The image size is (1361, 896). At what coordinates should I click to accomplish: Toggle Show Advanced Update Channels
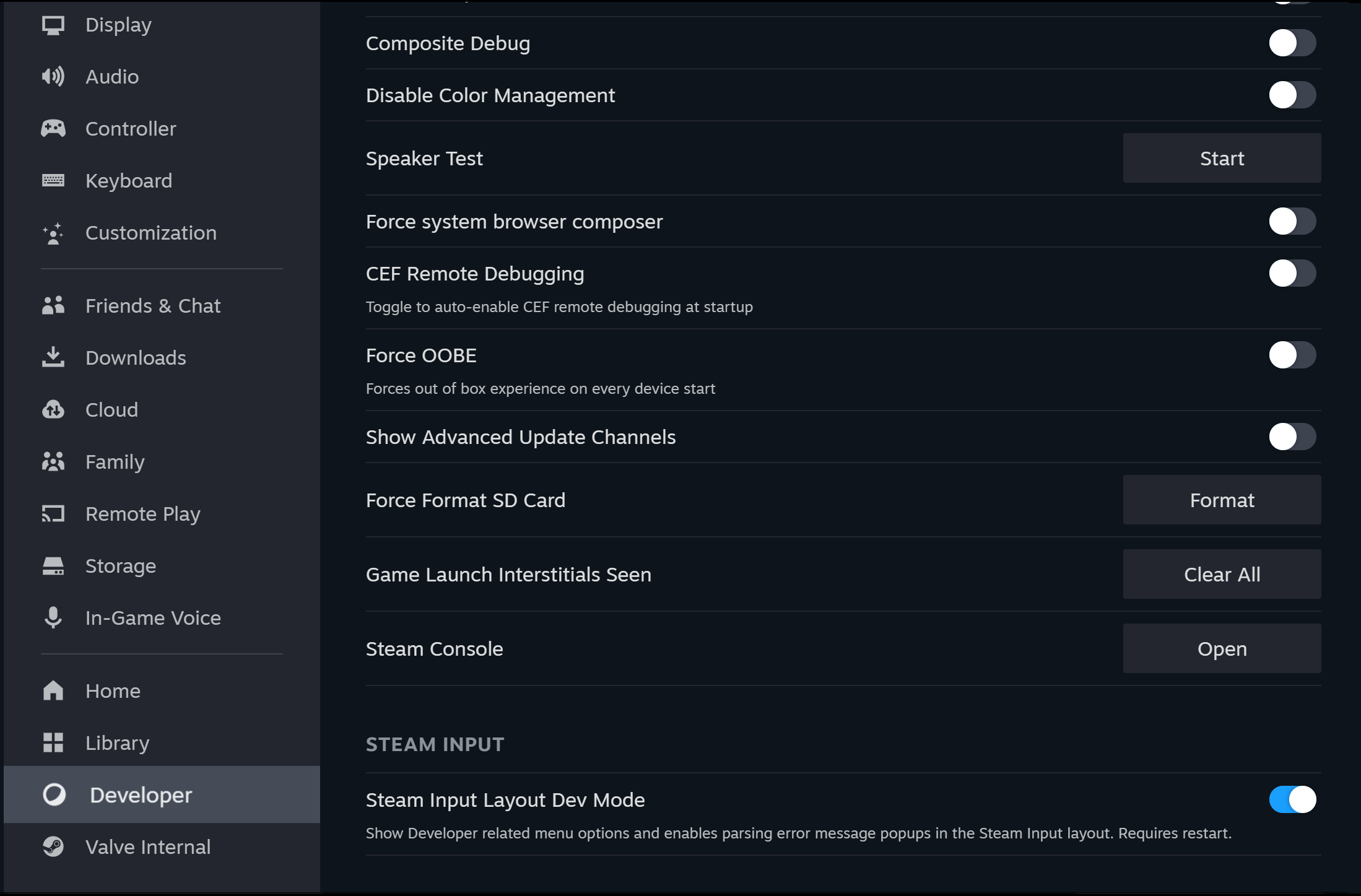(x=1292, y=437)
